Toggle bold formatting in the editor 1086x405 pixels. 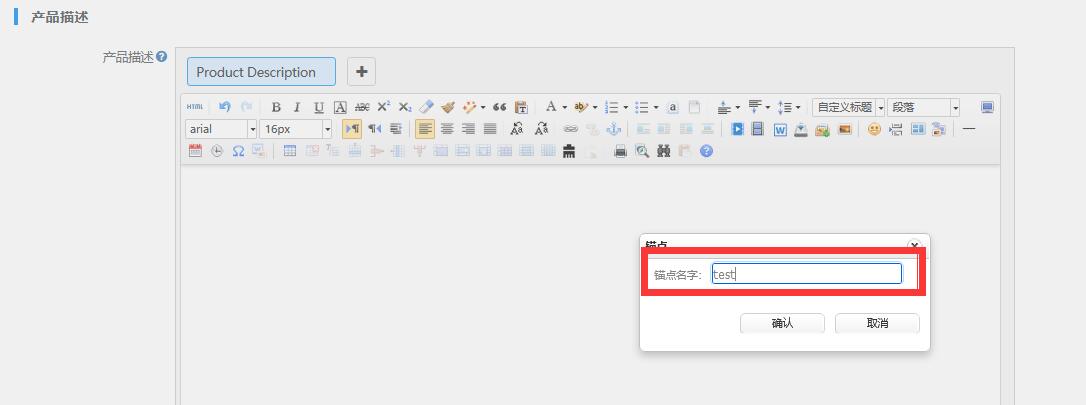pos(276,107)
